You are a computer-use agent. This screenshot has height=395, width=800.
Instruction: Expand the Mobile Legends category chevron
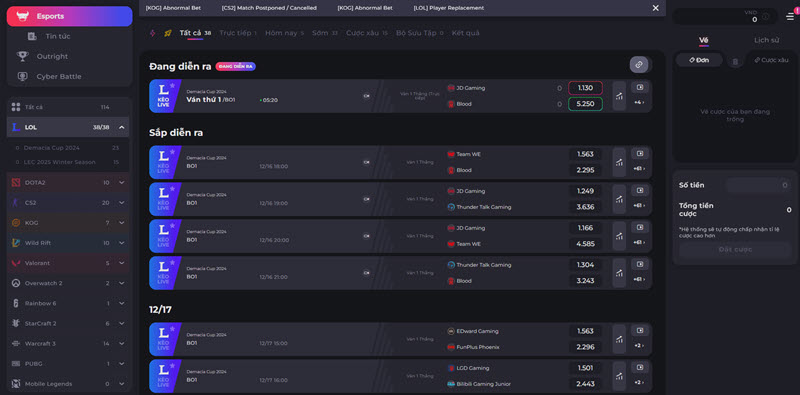click(x=121, y=384)
